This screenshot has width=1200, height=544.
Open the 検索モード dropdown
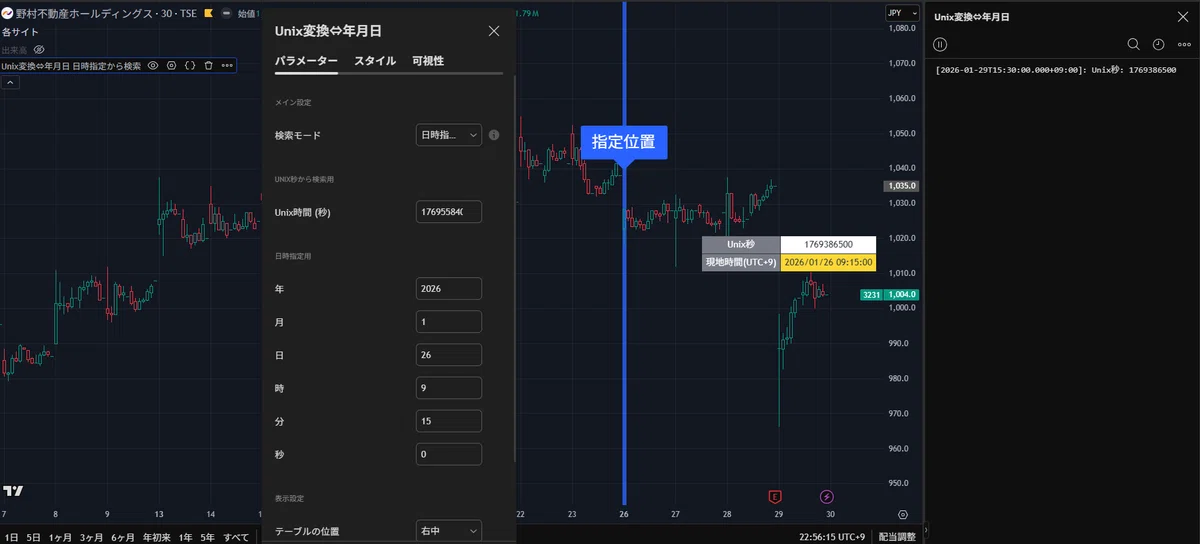tap(449, 135)
